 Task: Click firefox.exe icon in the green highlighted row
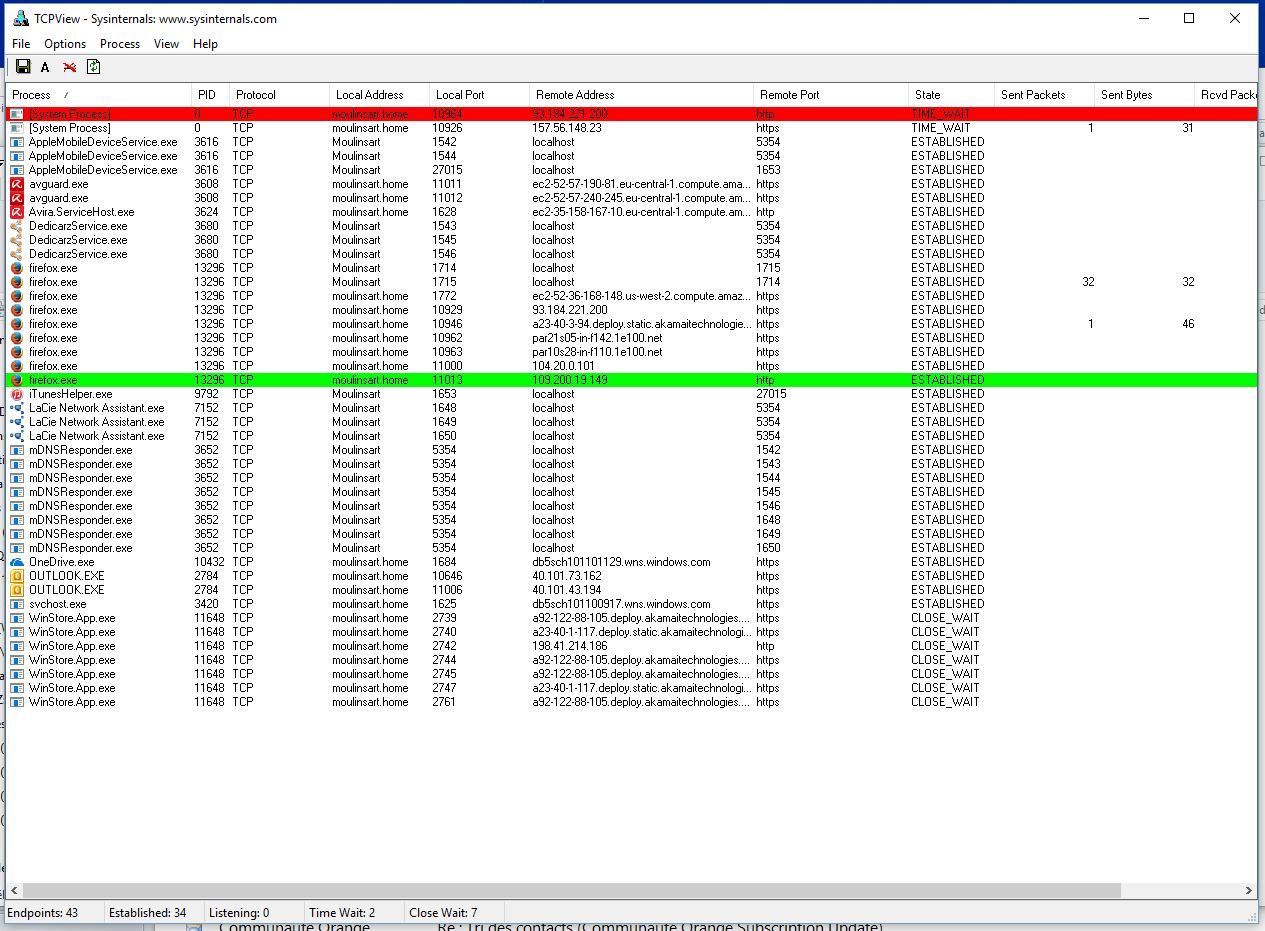click(x=17, y=380)
